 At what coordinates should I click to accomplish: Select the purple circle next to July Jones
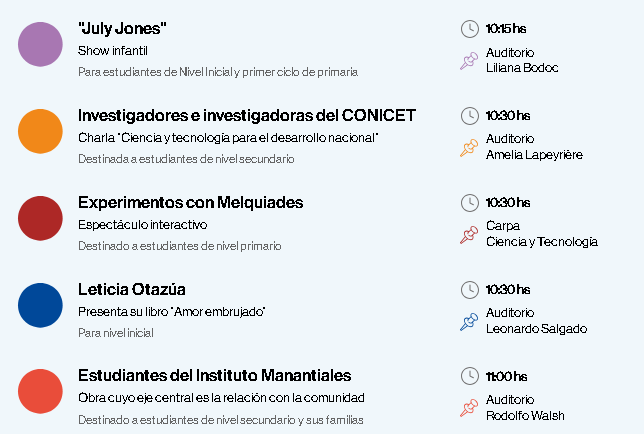coord(40,44)
